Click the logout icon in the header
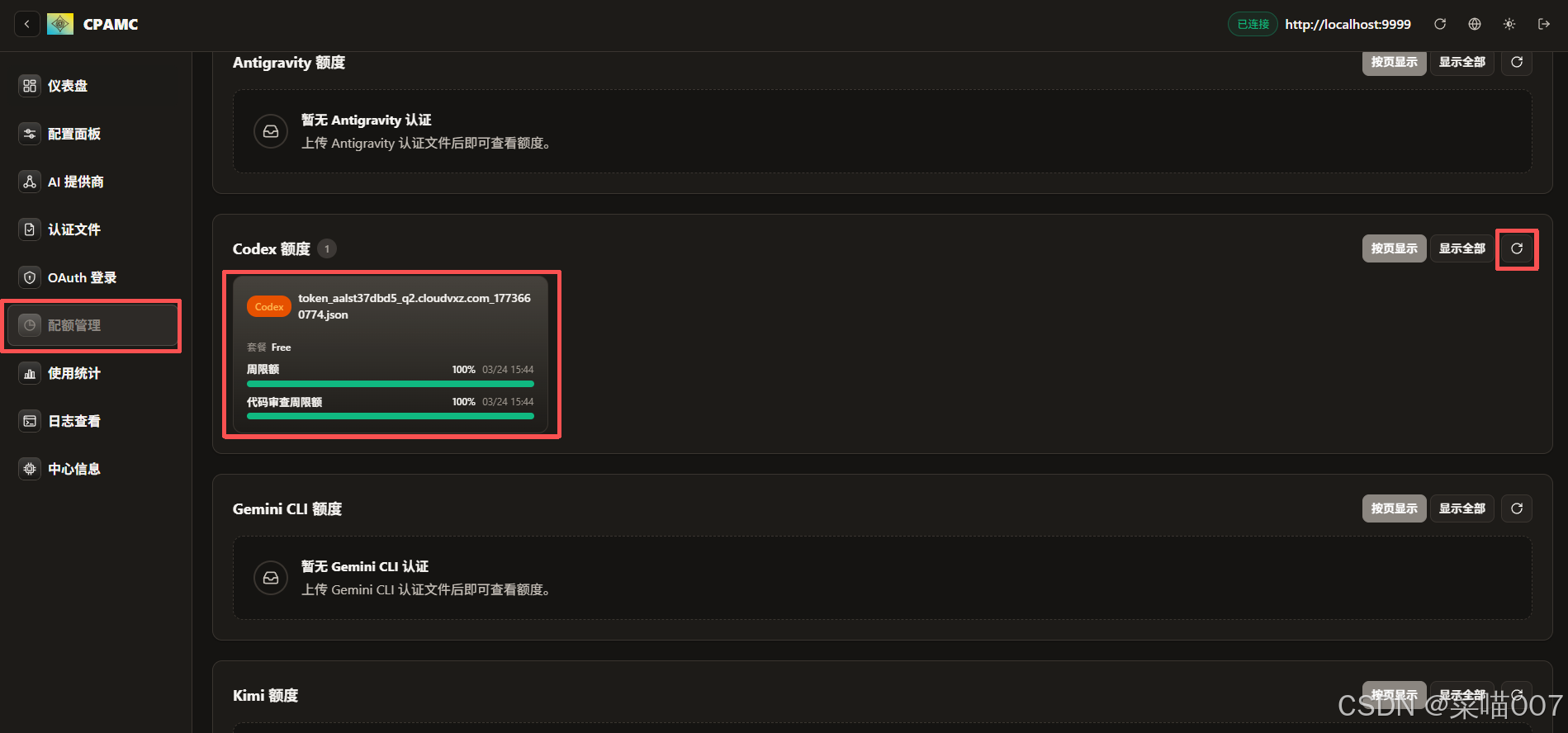The width and height of the screenshot is (1568, 733). (x=1543, y=24)
